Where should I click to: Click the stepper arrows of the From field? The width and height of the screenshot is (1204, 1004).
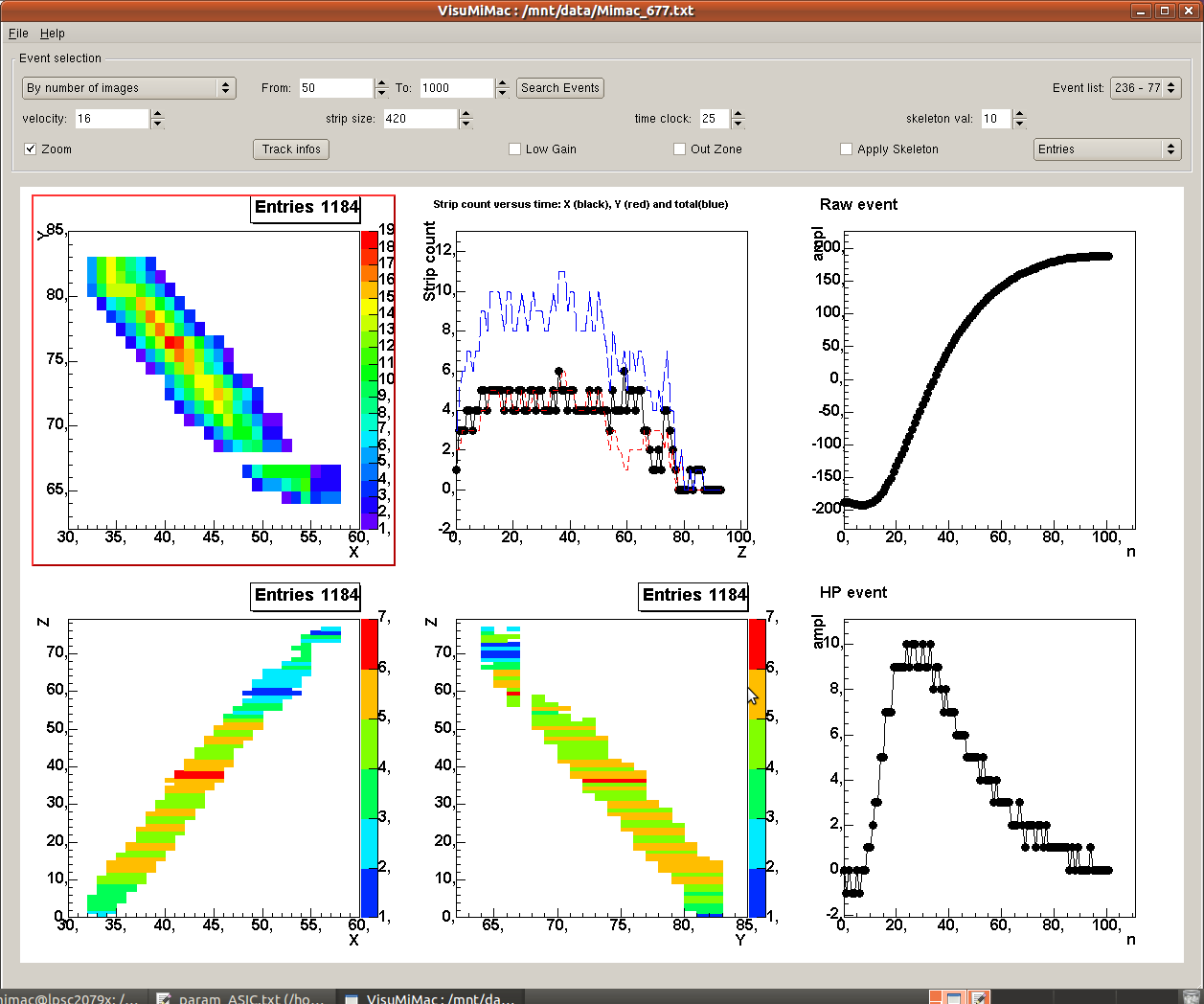click(x=382, y=88)
